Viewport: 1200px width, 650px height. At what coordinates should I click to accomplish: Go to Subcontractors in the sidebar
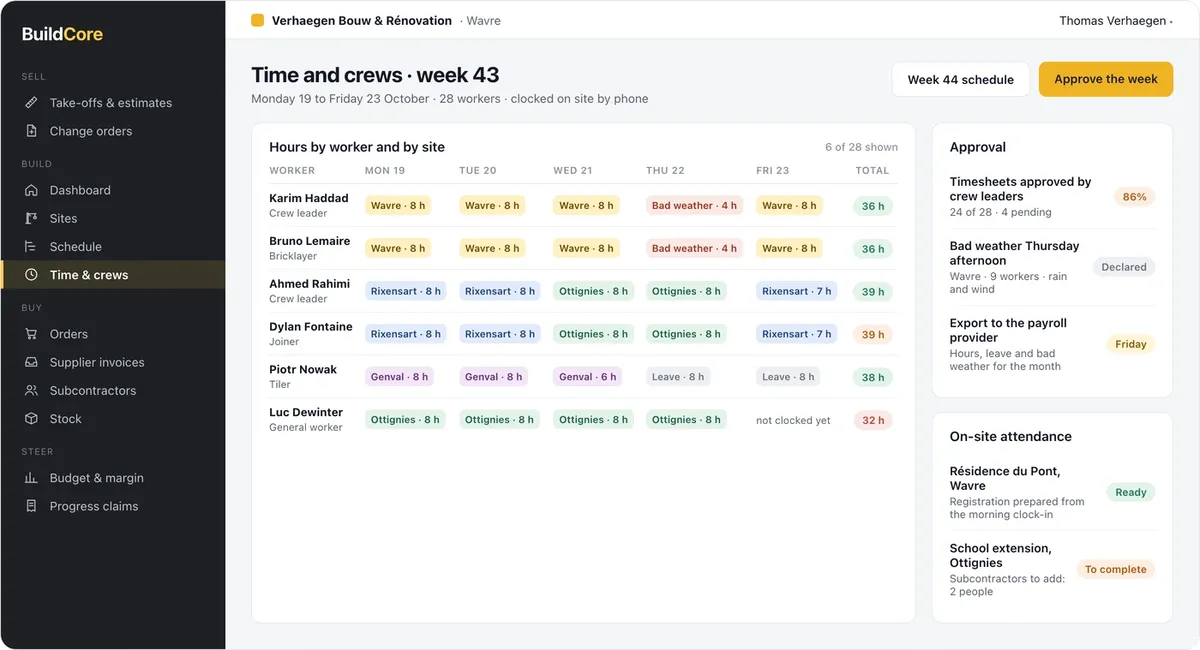click(x=113, y=391)
